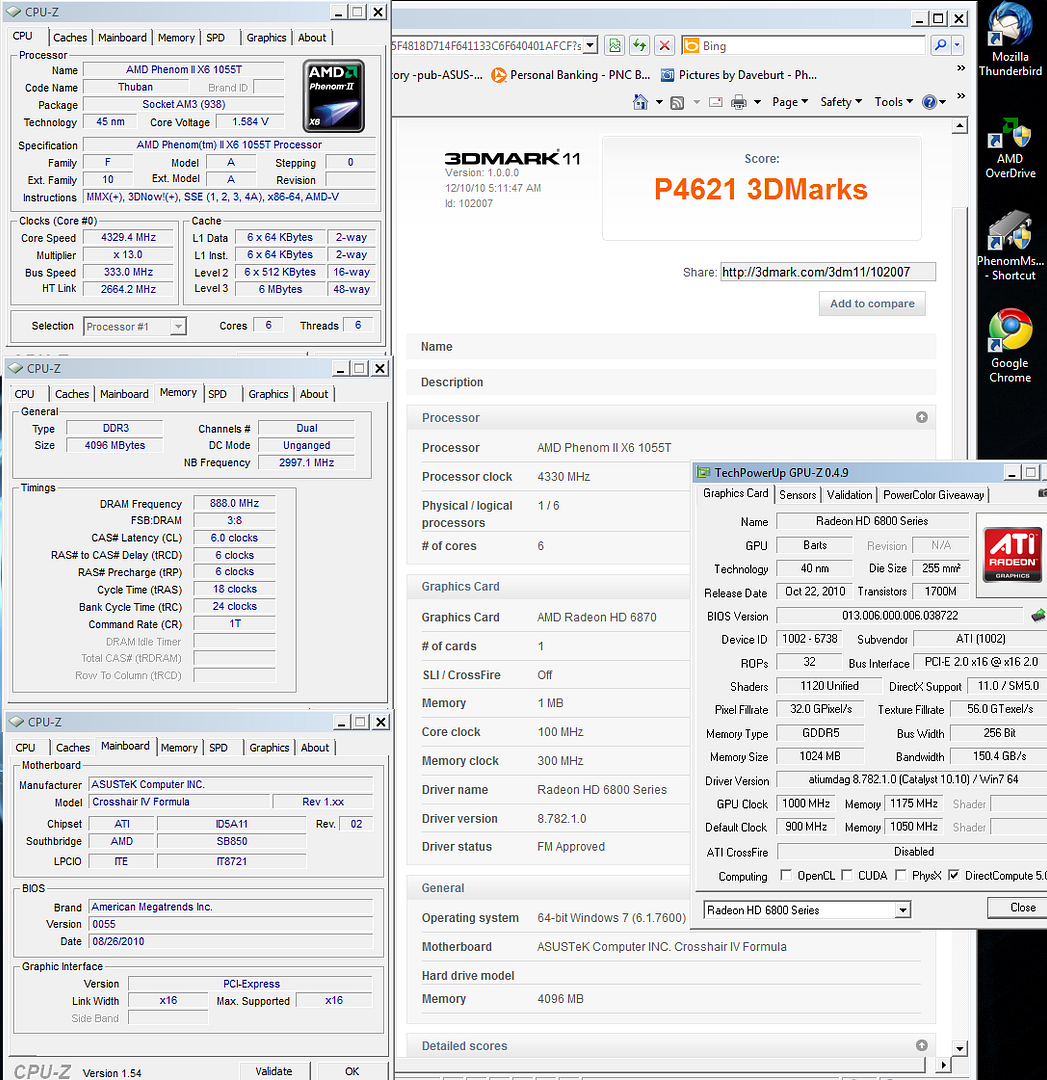Click the AMD Radeon HD 6870 graphics card value
This screenshot has height=1080, width=1047.
click(597, 617)
